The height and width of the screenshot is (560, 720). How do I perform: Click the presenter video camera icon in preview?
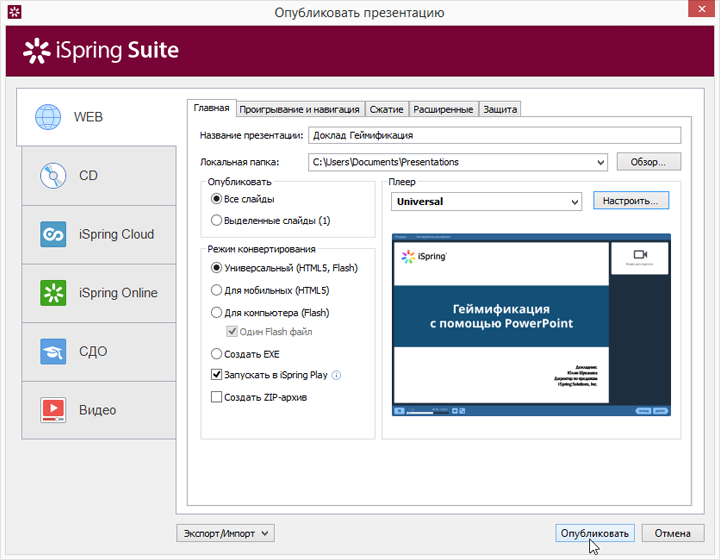[640, 254]
